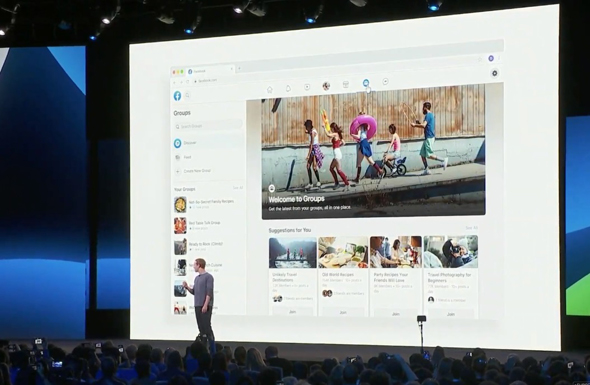Viewport: 590px width, 385px height.
Task: Open the Watch video icon
Action: [x=307, y=87]
